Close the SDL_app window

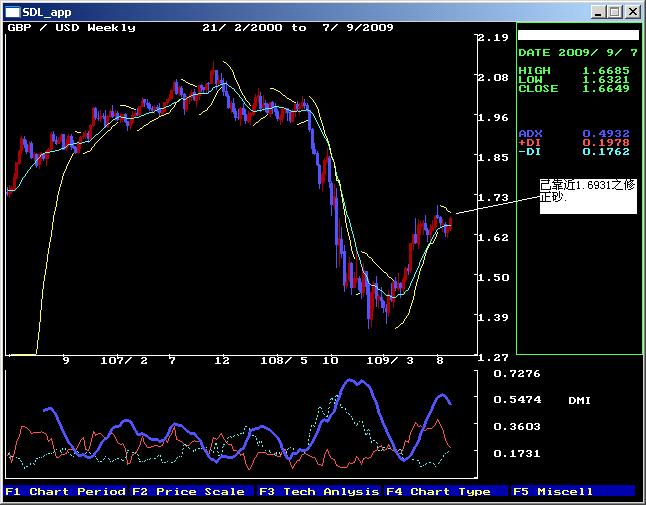click(x=632, y=12)
